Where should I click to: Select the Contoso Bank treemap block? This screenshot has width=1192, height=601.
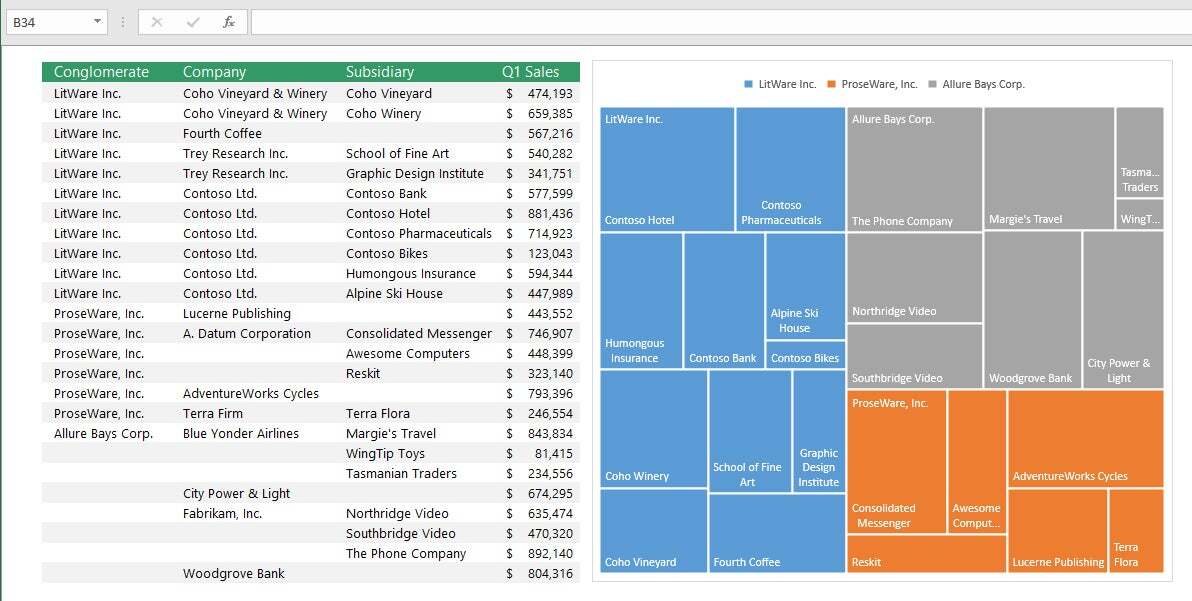(x=724, y=301)
